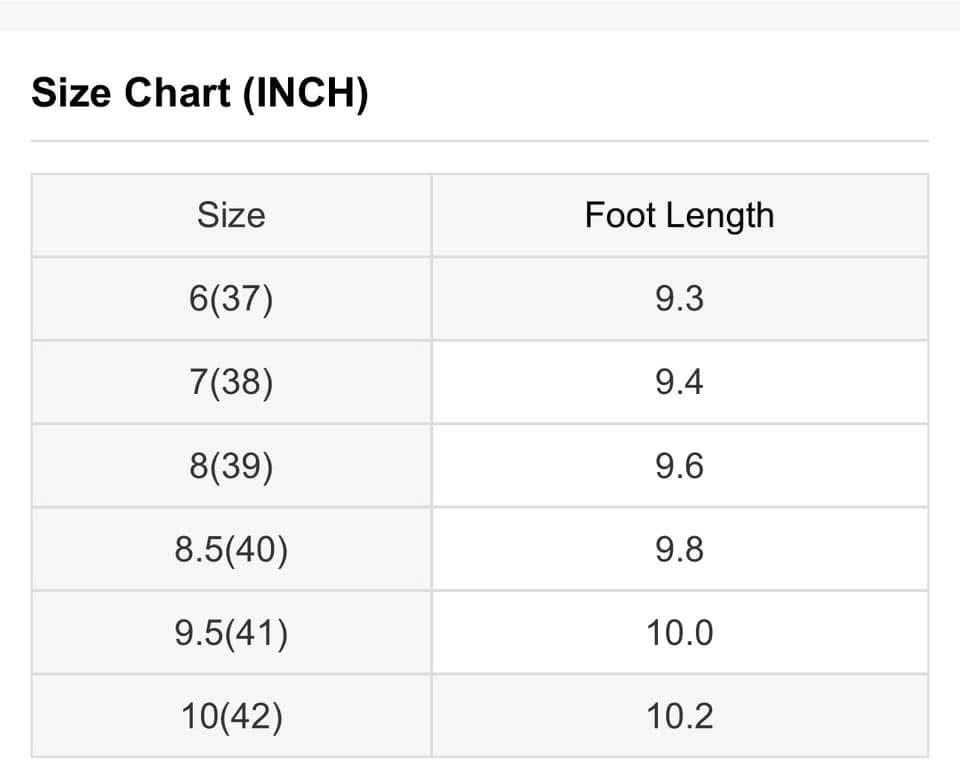Click the 8(39) size cell

point(231,466)
